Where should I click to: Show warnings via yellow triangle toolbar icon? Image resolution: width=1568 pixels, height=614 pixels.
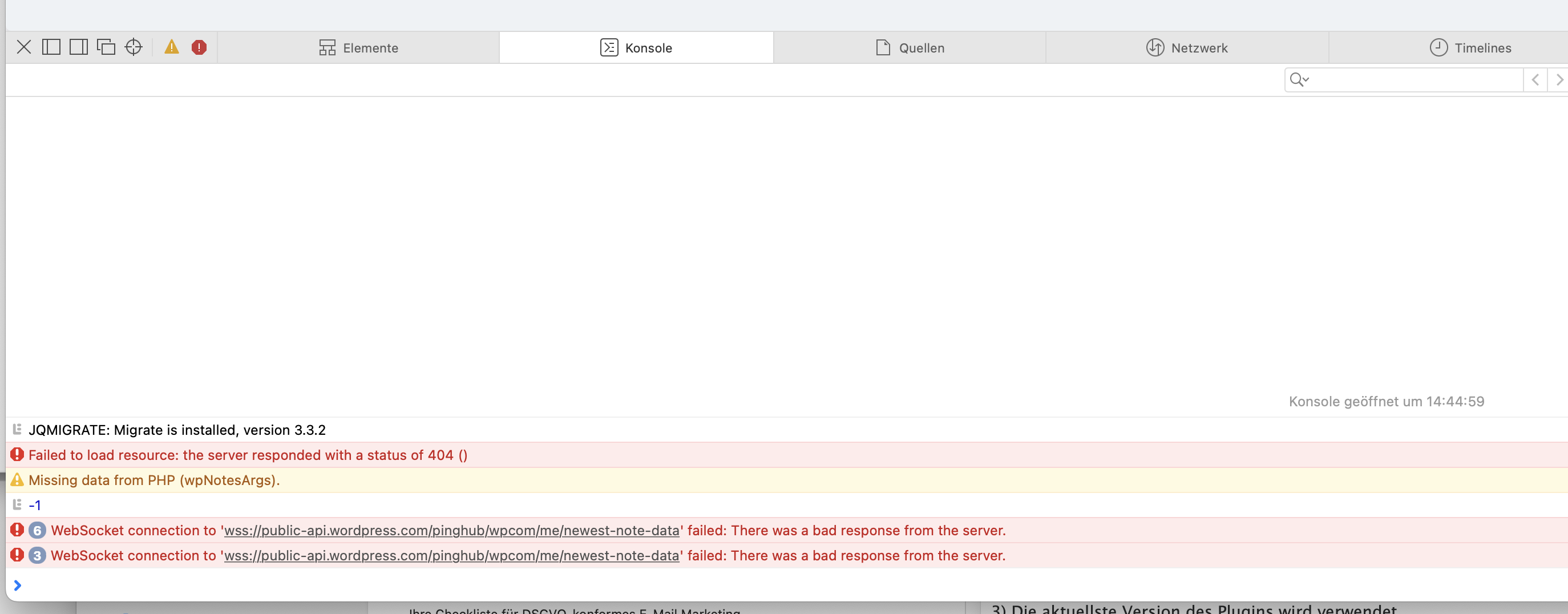click(172, 47)
